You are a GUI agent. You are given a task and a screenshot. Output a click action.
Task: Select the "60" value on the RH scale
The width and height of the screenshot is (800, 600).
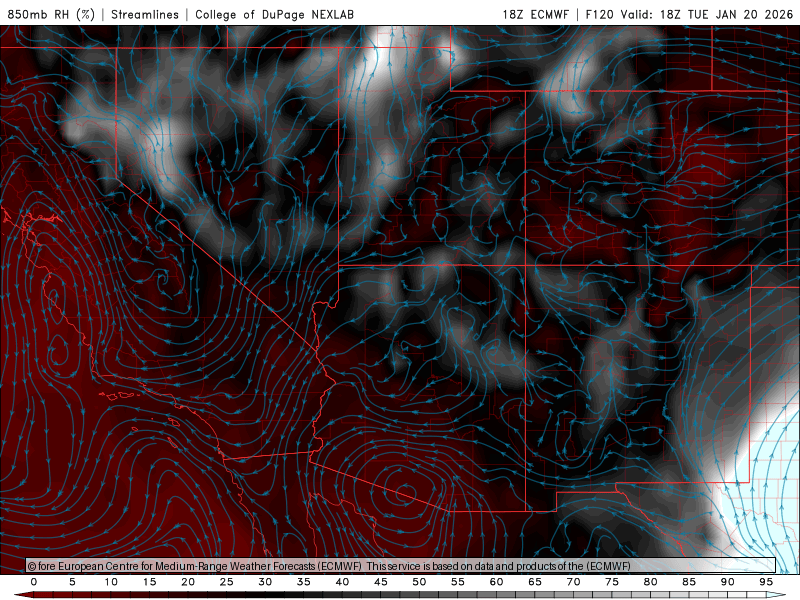click(496, 582)
